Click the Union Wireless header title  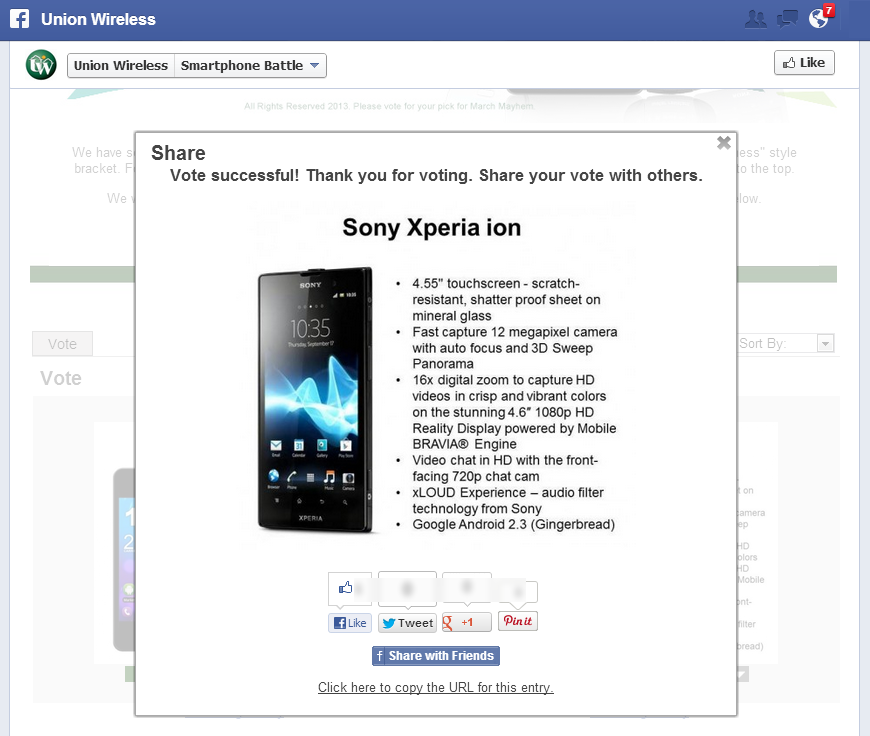pos(98,19)
